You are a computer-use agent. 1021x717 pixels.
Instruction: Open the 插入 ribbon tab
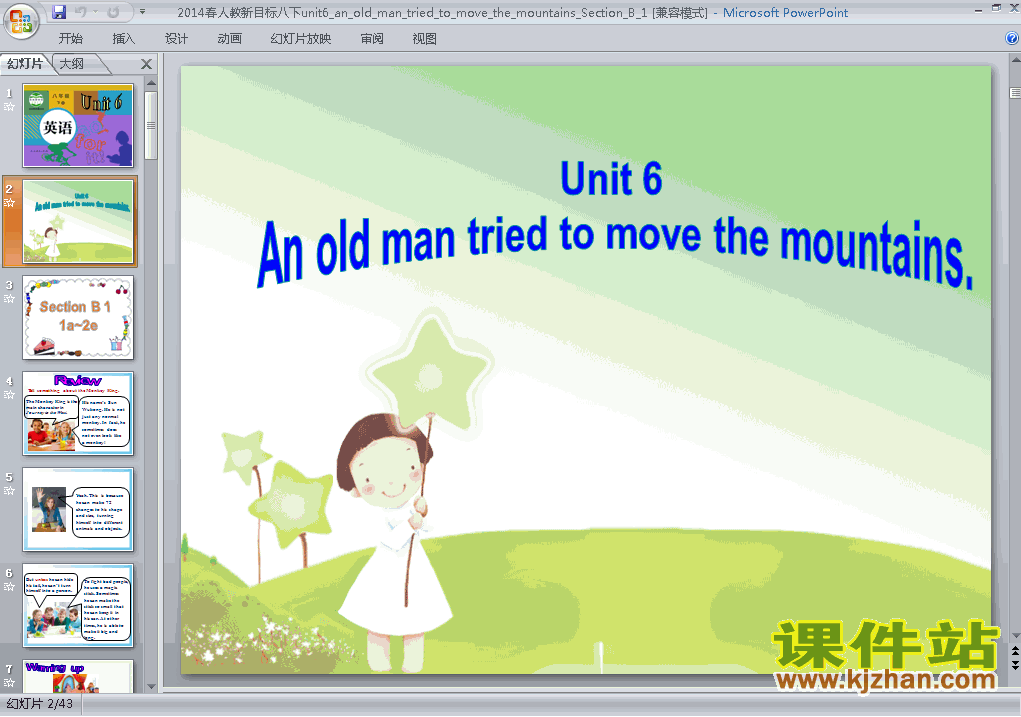[124, 38]
